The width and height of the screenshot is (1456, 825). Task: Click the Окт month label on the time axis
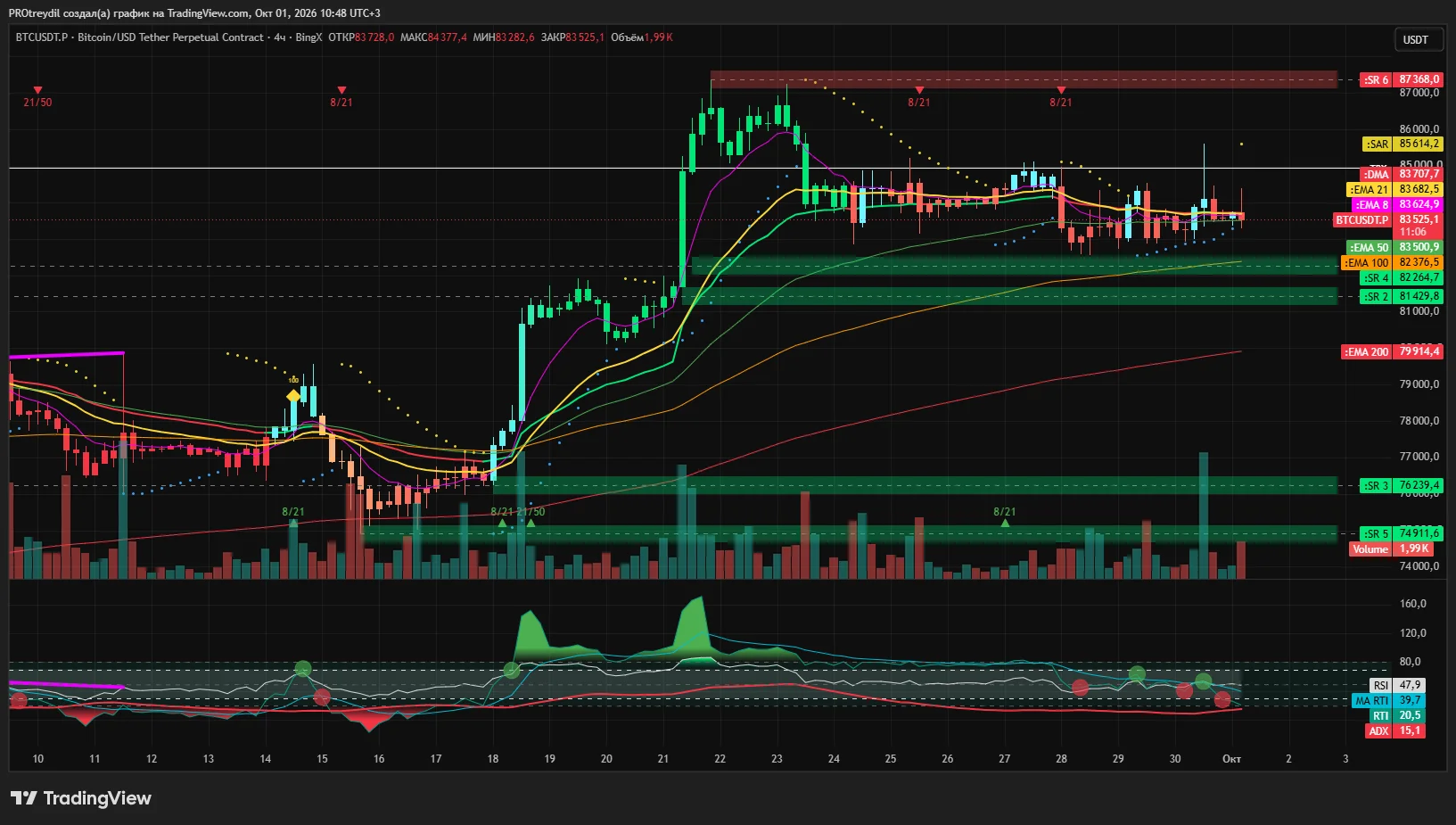coord(1231,759)
